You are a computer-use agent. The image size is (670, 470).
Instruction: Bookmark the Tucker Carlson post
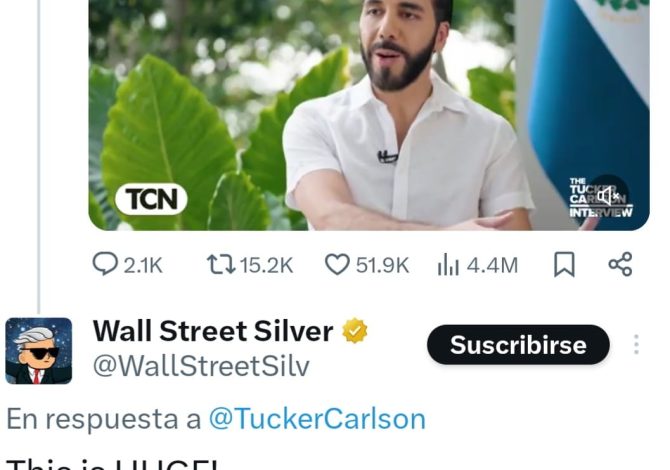pyautogui.click(x=564, y=264)
